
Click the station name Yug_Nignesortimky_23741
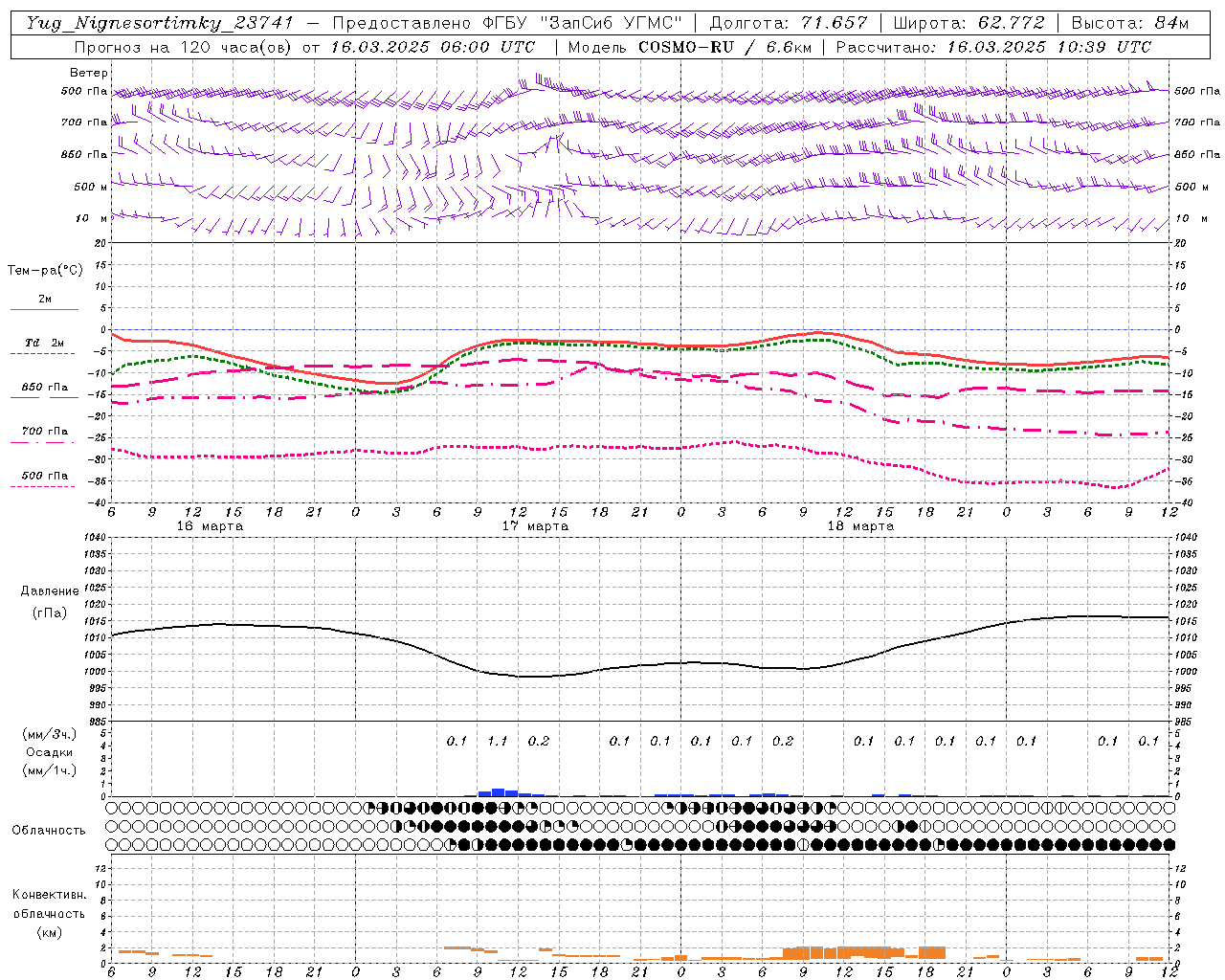pyautogui.click(x=160, y=23)
